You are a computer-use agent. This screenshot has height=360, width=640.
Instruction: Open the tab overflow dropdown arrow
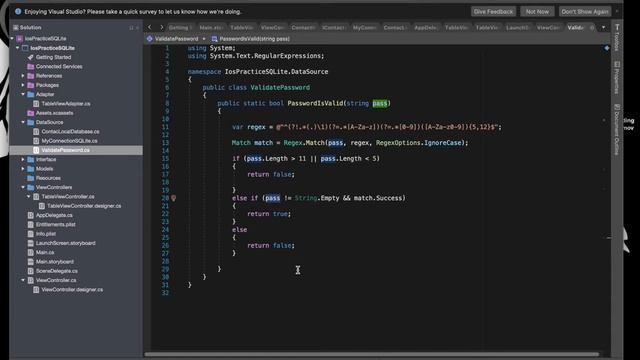coord(604,28)
